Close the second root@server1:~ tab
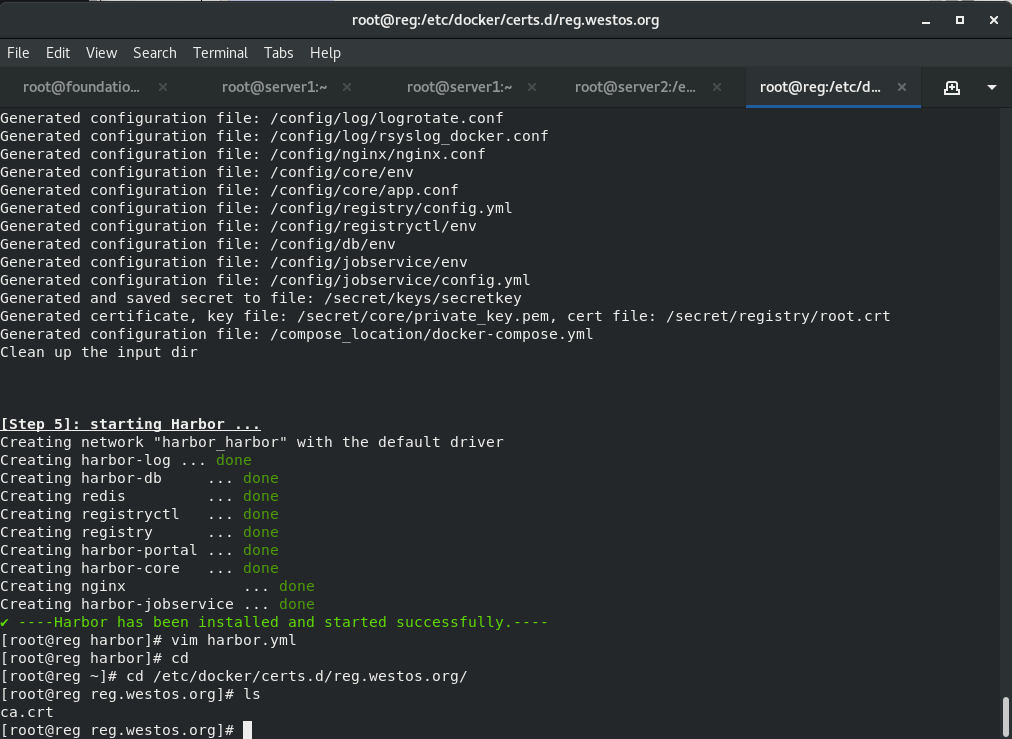 [532, 87]
